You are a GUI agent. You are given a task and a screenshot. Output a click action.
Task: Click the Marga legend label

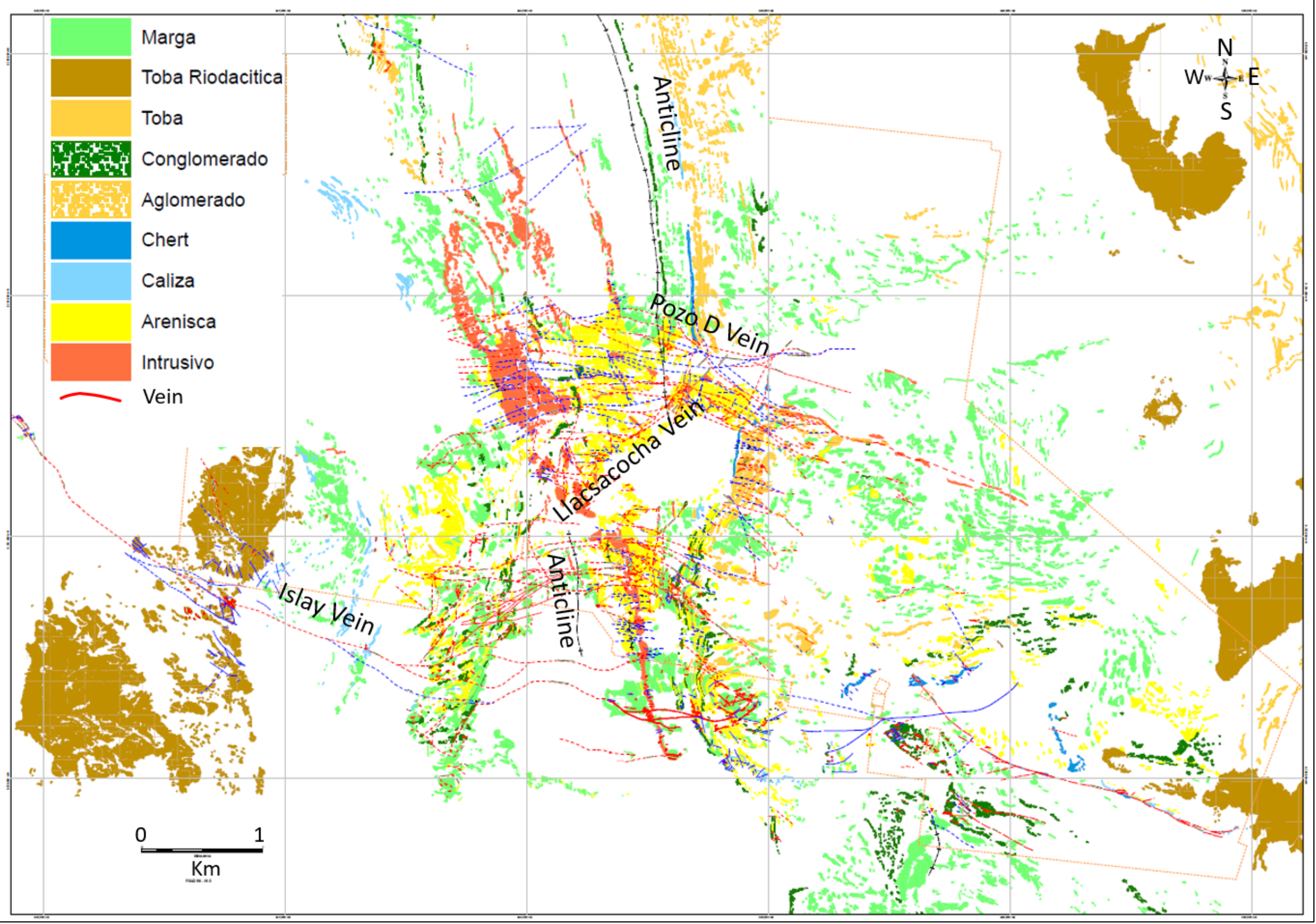pos(169,38)
